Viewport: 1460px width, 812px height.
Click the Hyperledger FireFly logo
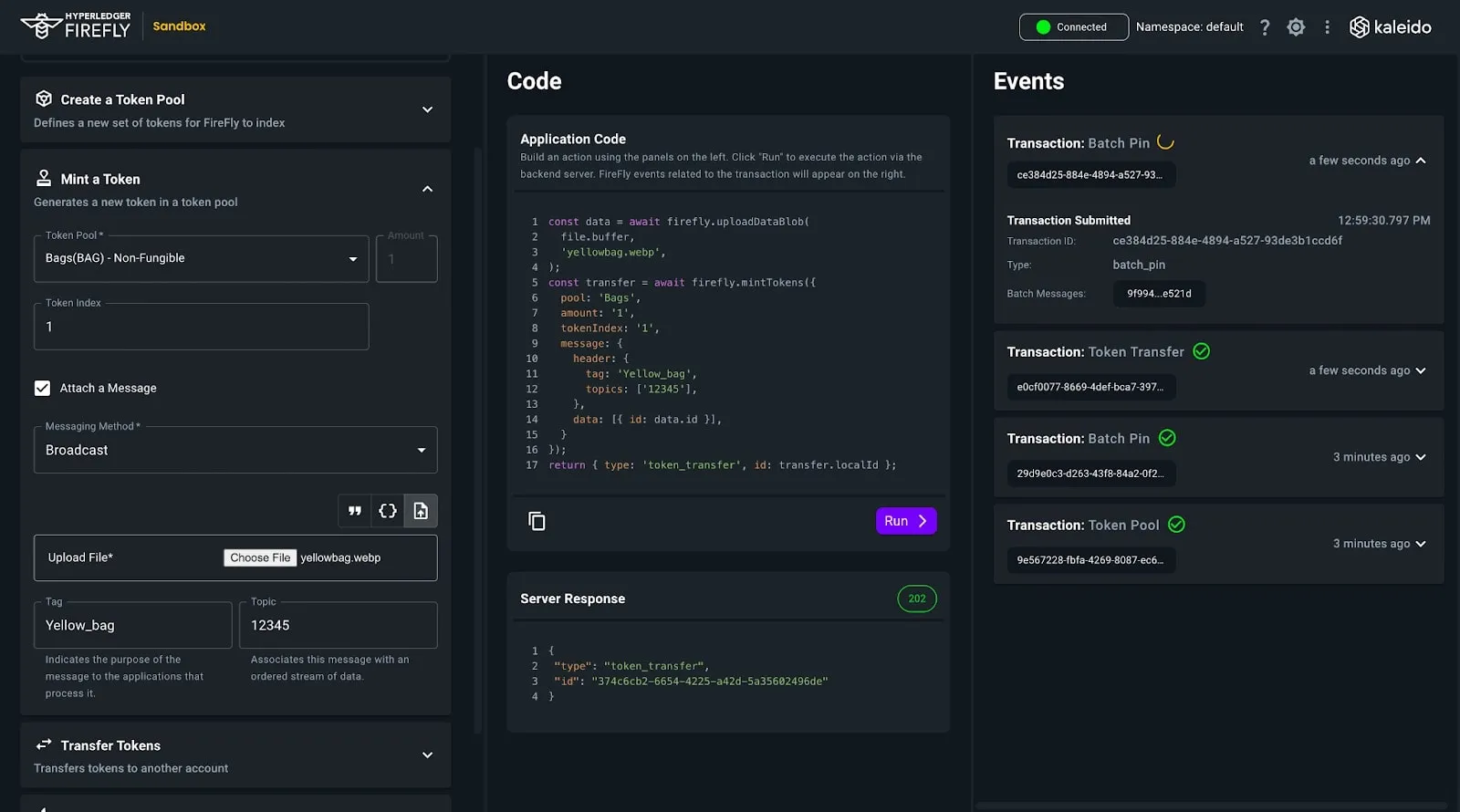pos(77,26)
